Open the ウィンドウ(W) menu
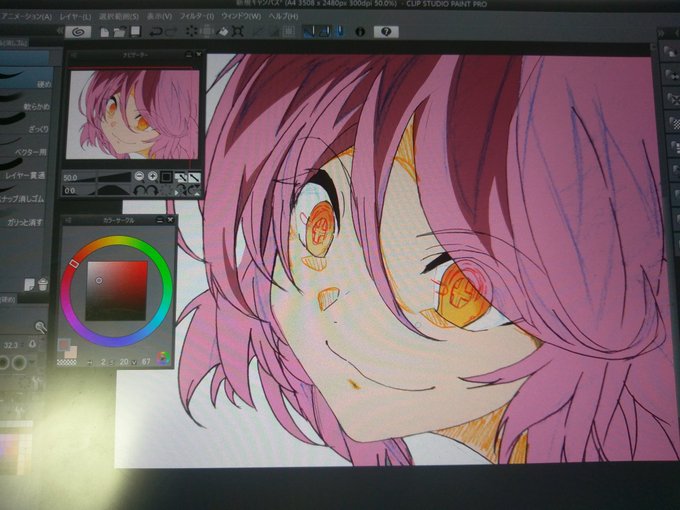The height and width of the screenshot is (510, 680). coord(241,16)
